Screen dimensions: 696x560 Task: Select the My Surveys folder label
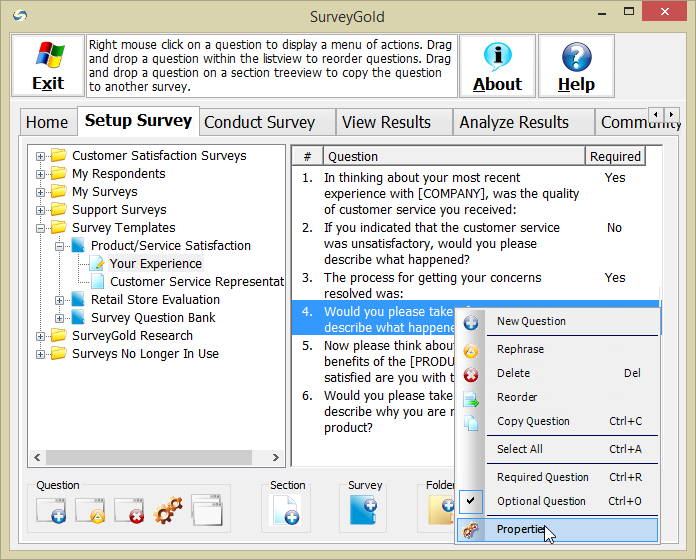(105, 192)
